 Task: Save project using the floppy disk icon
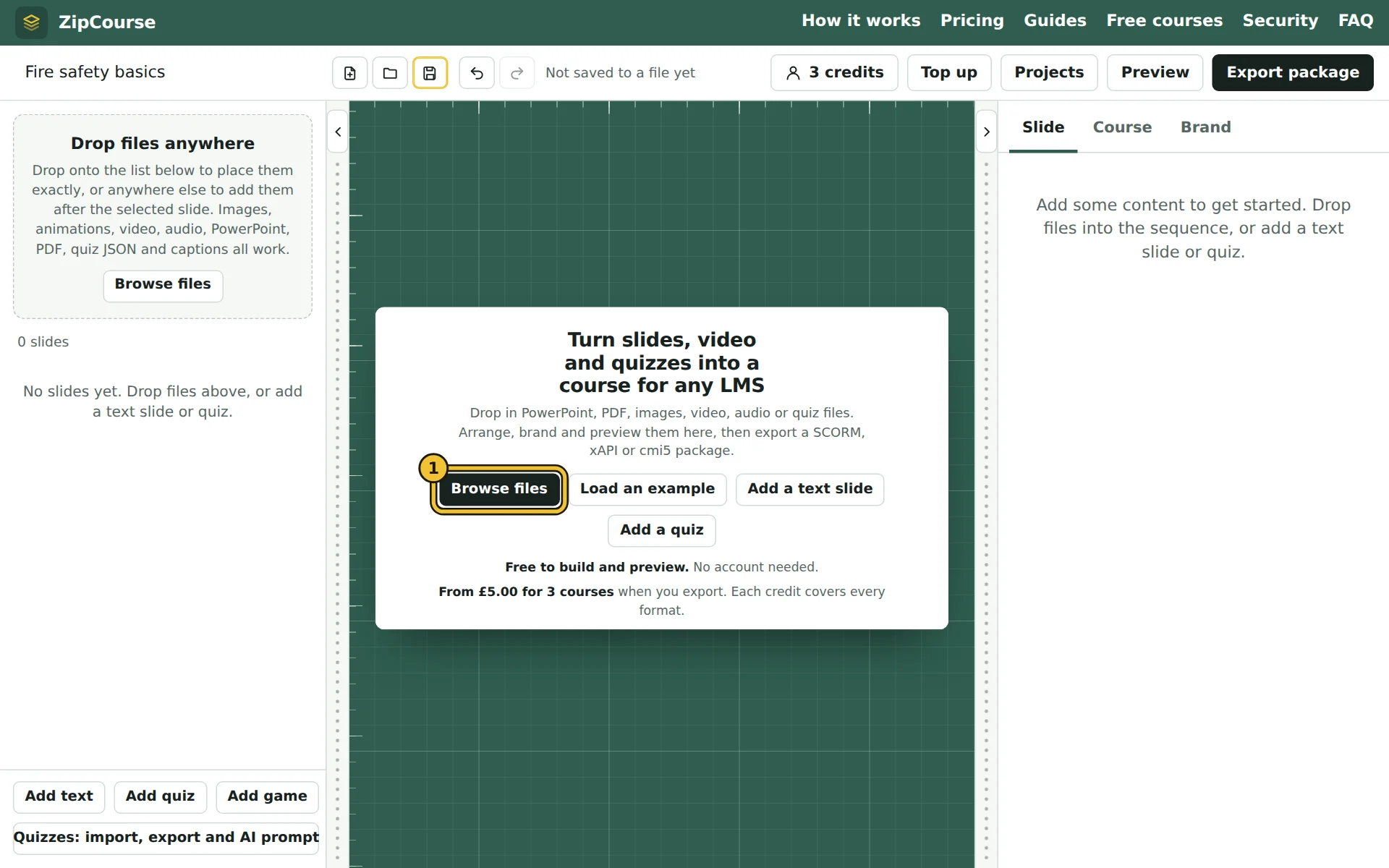(430, 73)
